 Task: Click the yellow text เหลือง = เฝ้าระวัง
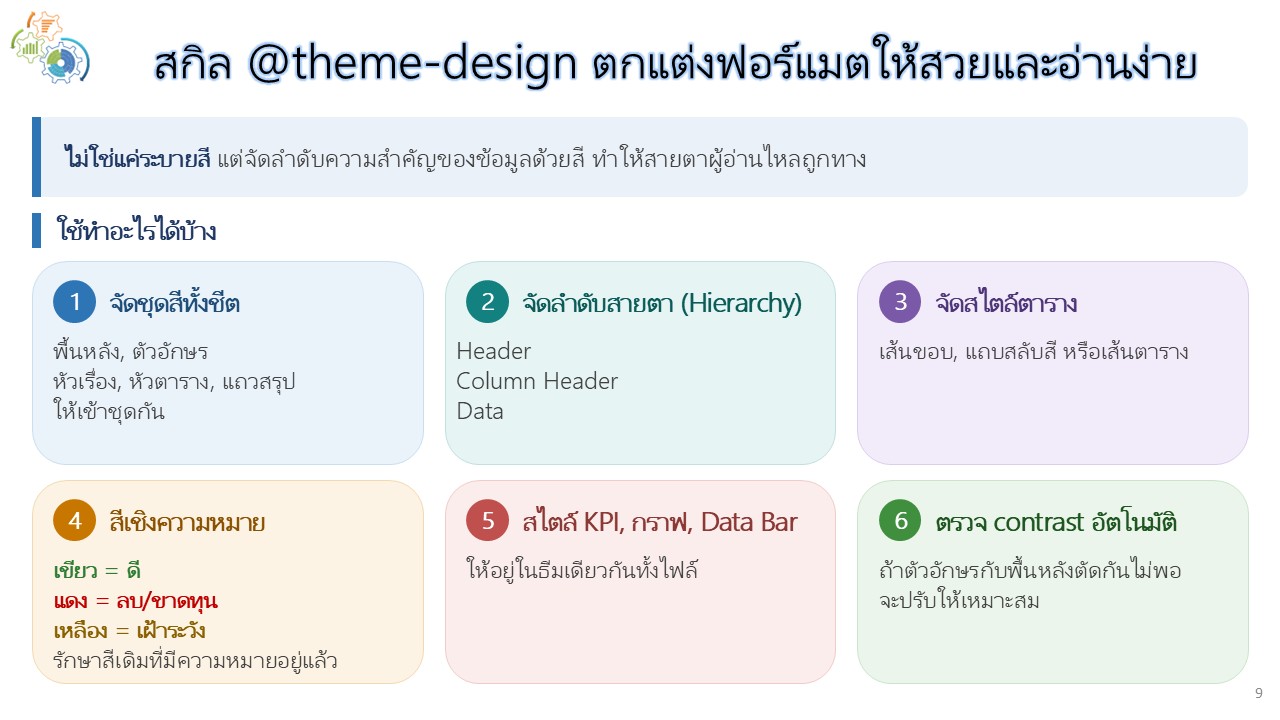click(130, 632)
